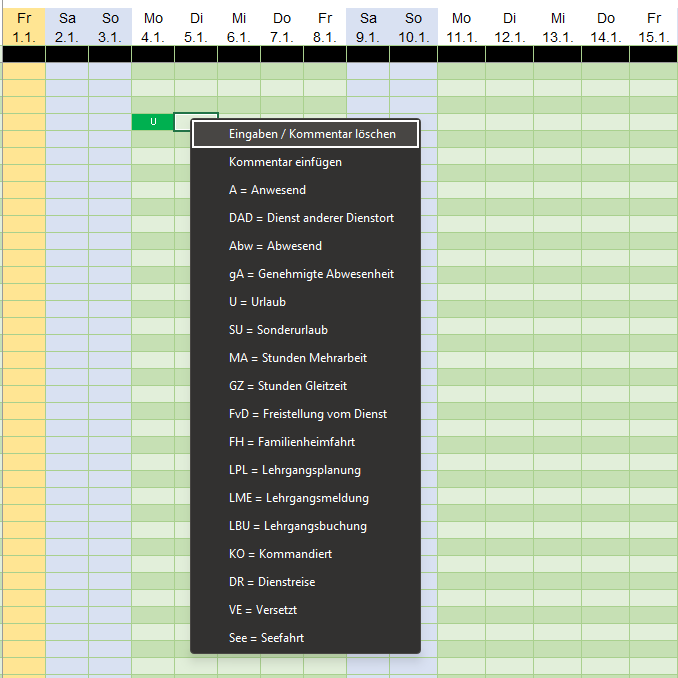Click the 'Mo 11.1.' column header
The height and width of the screenshot is (678, 678).
pyautogui.click(x=461, y=27)
